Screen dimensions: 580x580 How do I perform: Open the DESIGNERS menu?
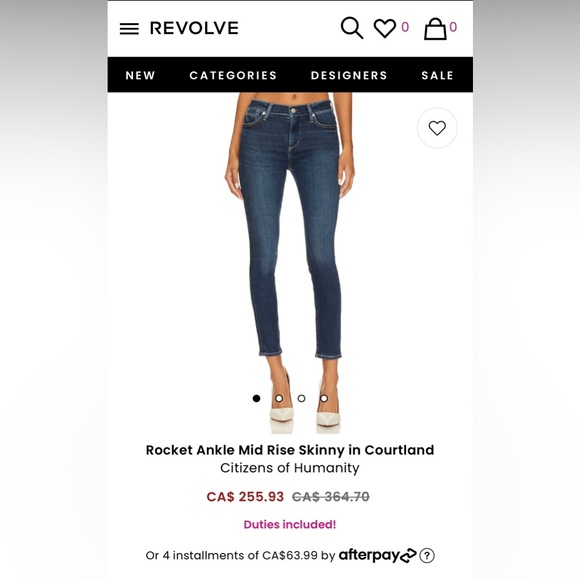(349, 75)
